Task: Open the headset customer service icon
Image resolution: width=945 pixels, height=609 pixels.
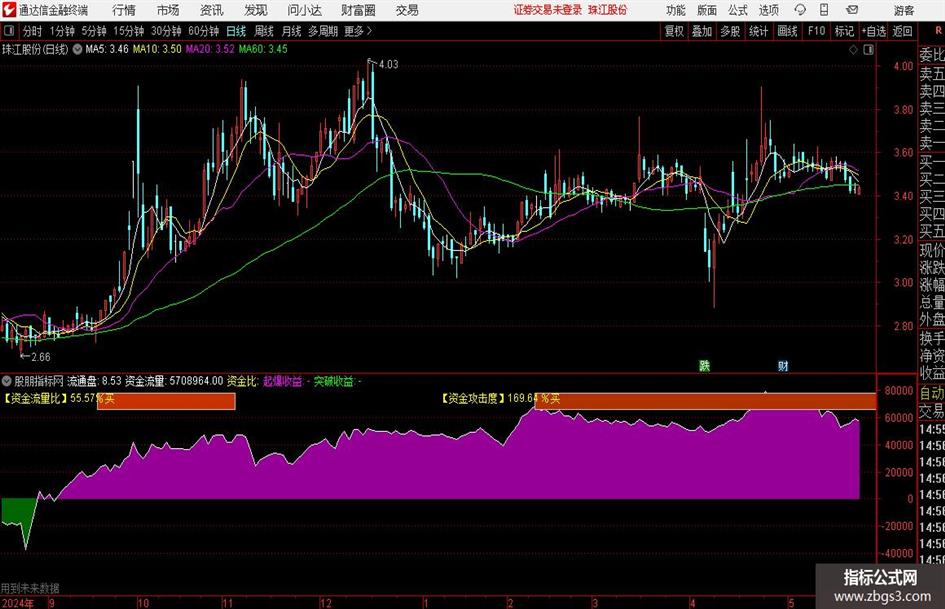Action: [800, 10]
